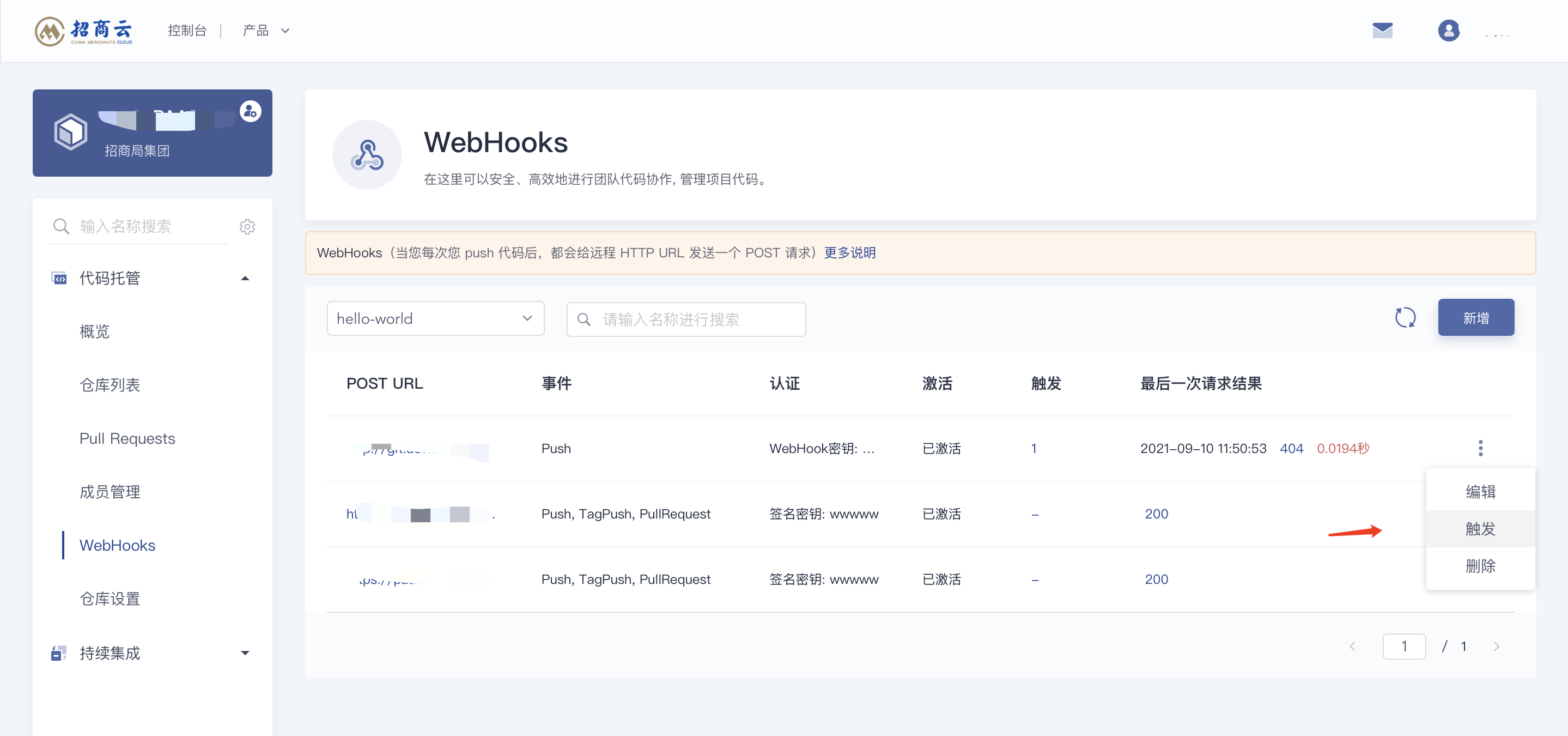Open 仓库设置 in the sidebar

pos(110,599)
